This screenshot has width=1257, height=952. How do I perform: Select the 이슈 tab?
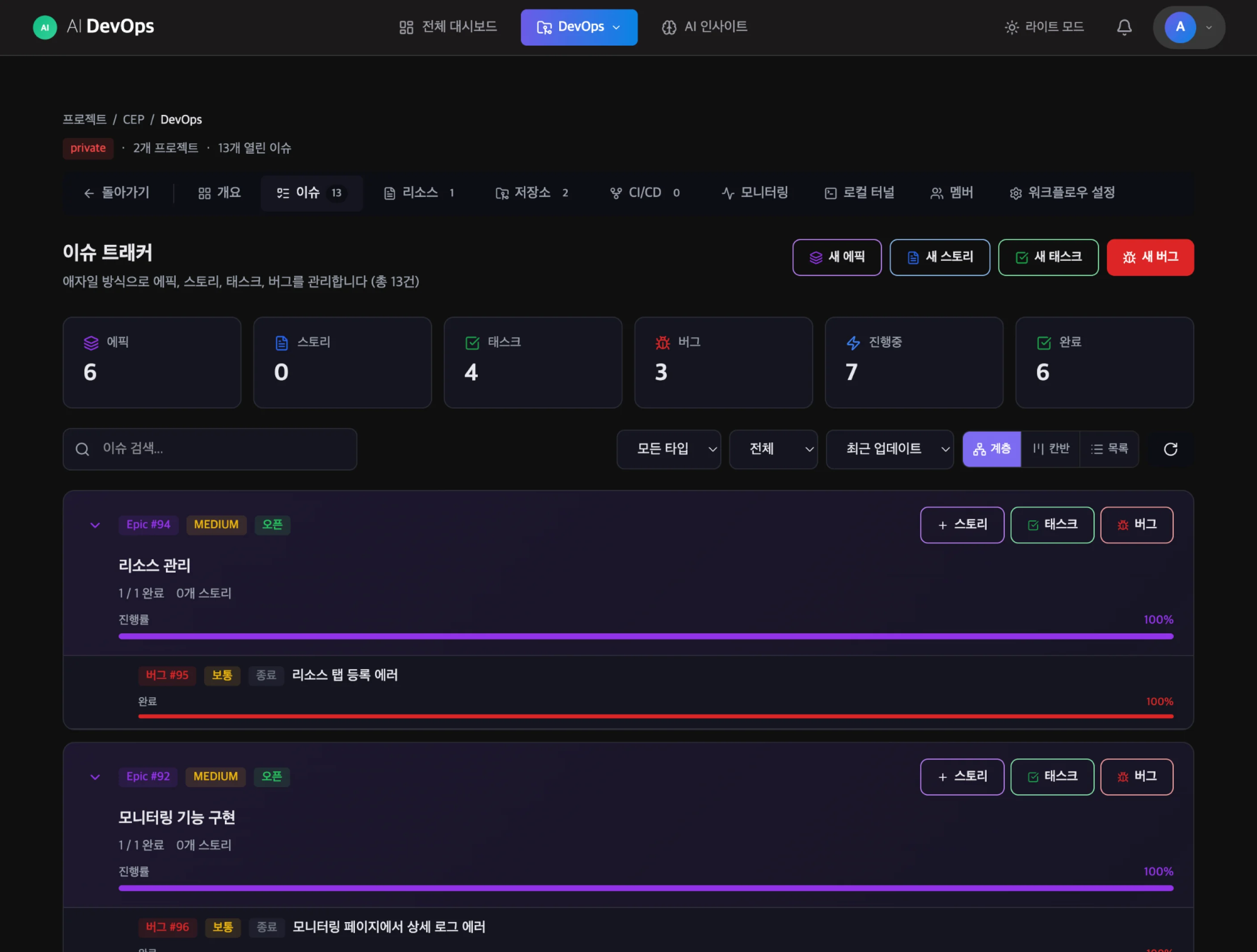(312, 194)
